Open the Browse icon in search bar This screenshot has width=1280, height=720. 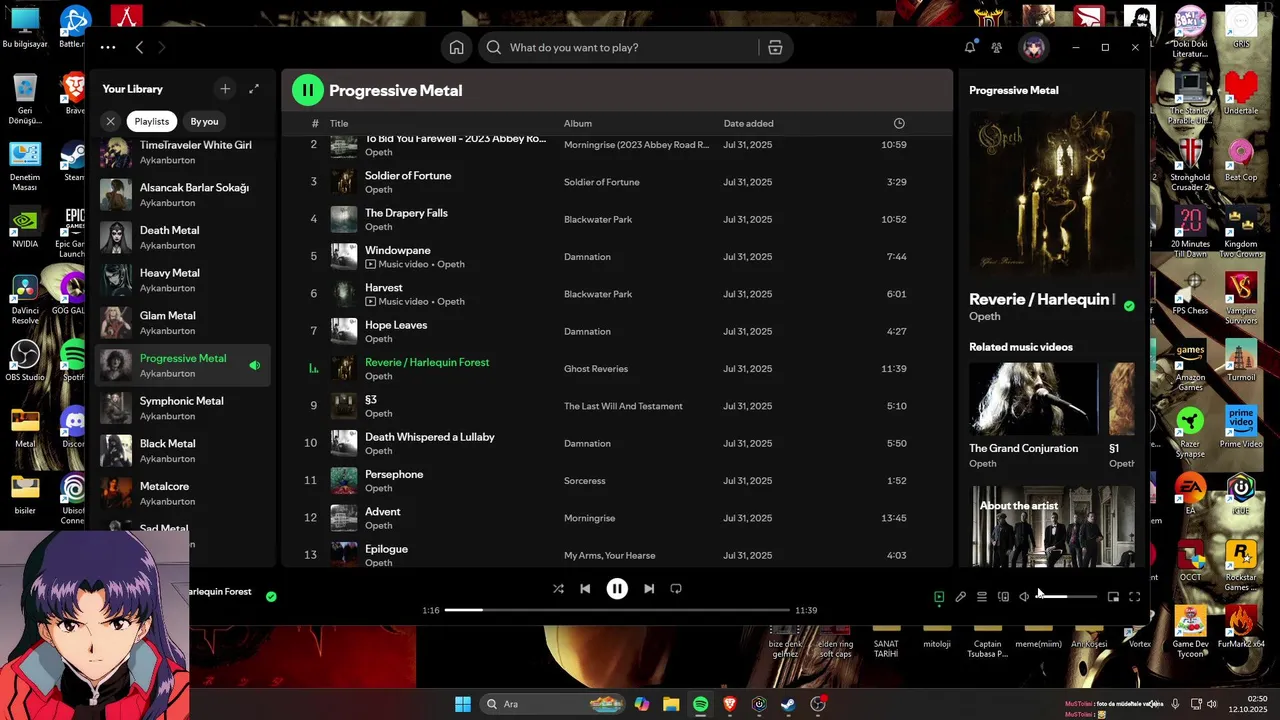point(775,47)
